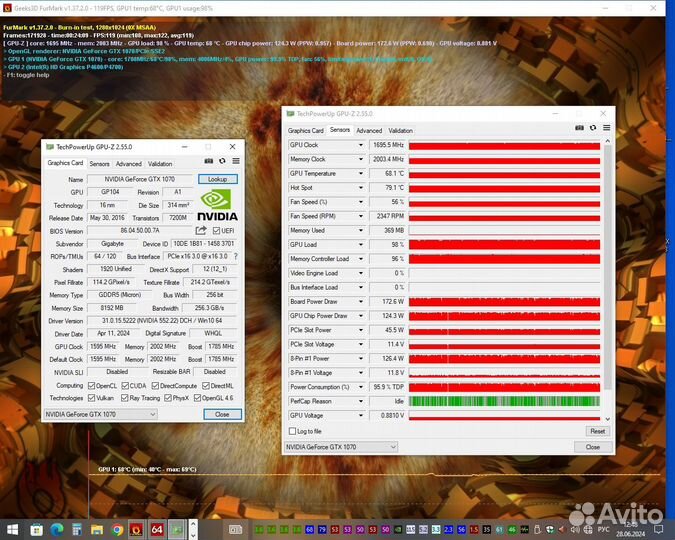Switch to Sensors tab in left GPU-Z window
The image size is (675, 540).
pos(99,164)
